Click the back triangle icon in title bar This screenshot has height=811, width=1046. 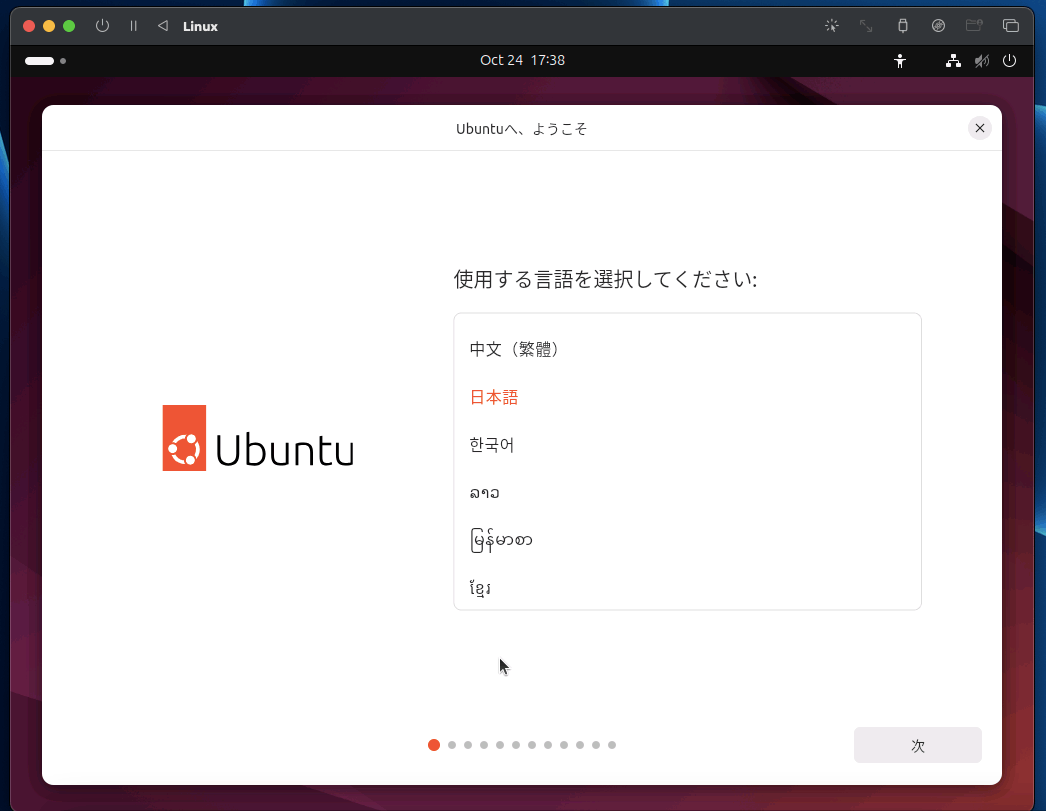pos(163,26)
